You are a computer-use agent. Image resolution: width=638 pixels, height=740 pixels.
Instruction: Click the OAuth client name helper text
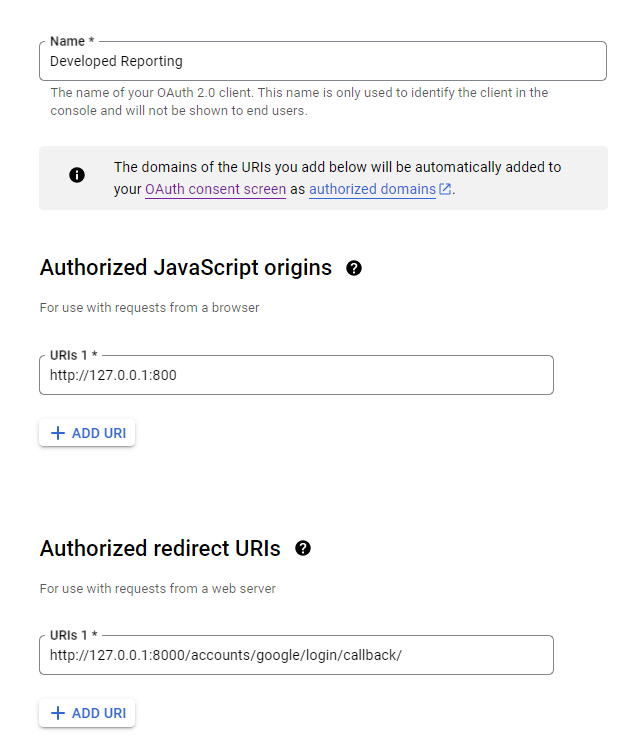coord(299,101)
